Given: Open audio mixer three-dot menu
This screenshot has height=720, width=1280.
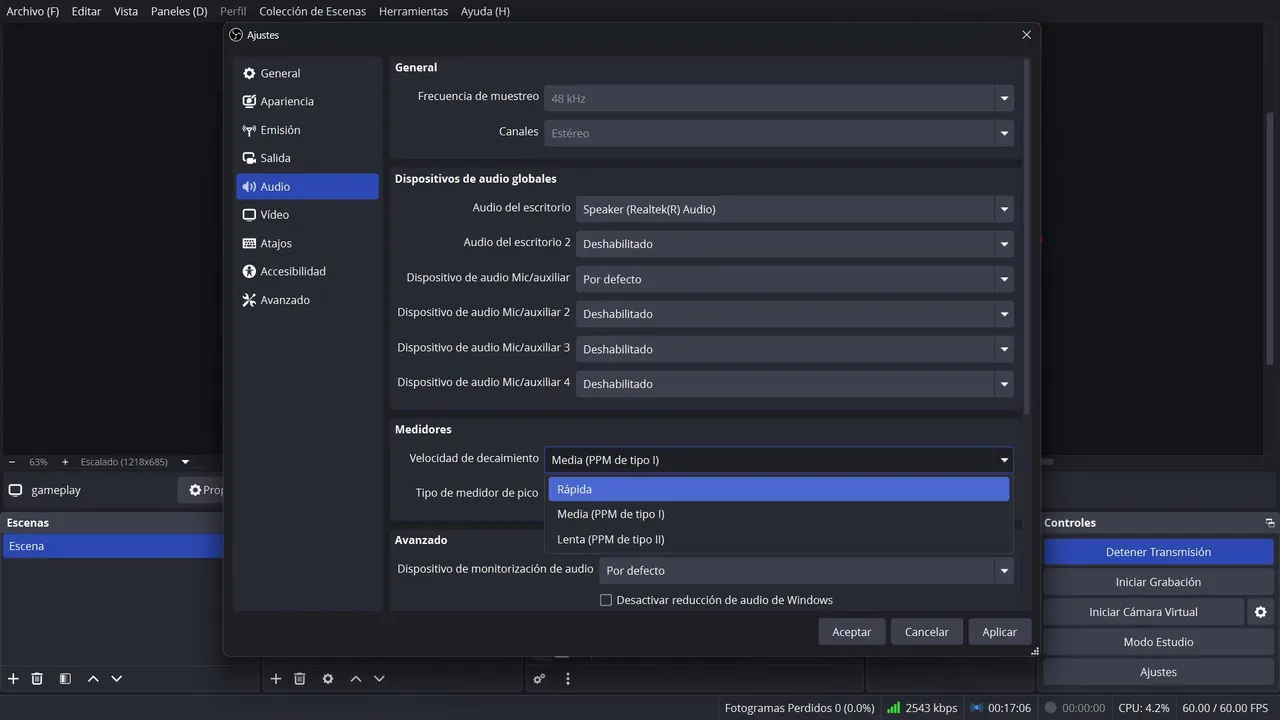Looking at the screenshot, I should [568, 678].
